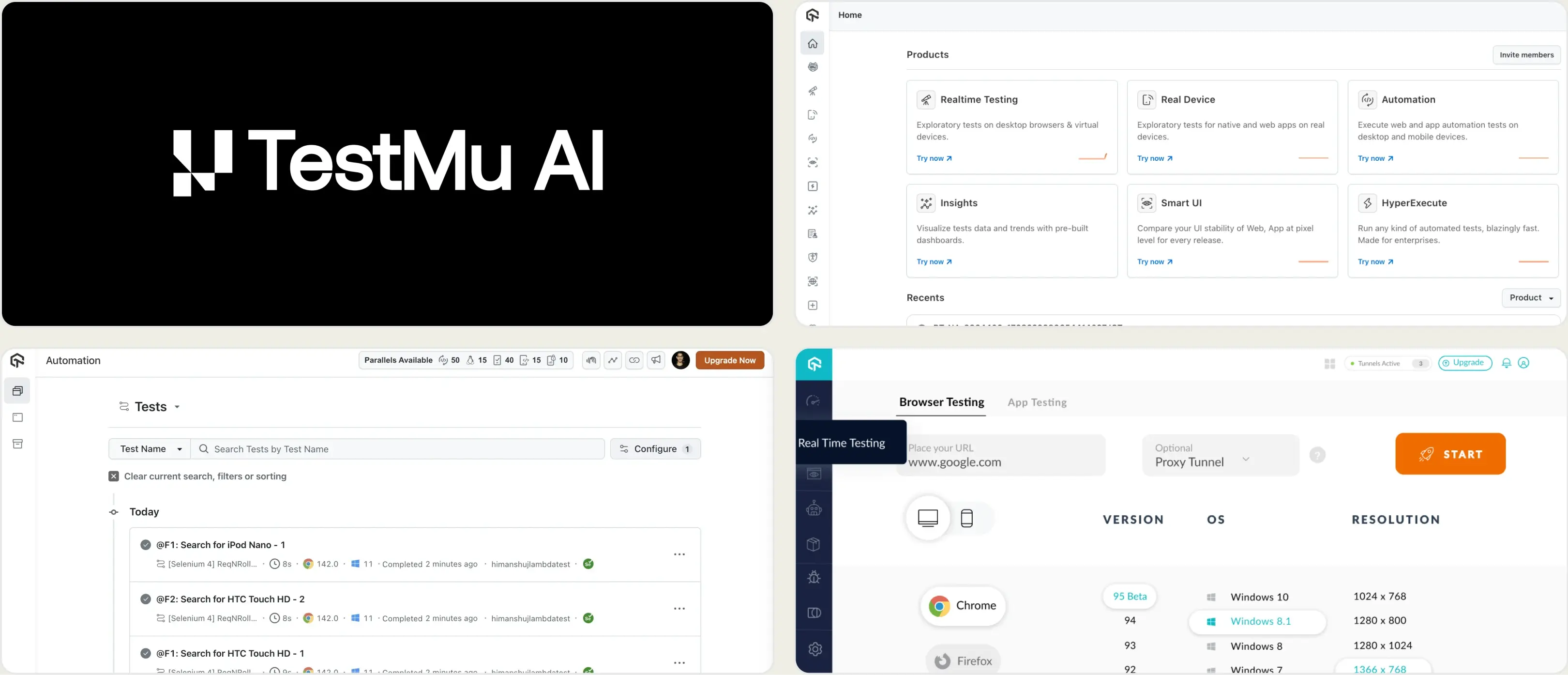Click the question mark help icon beside Proxy Tunnel

(x=1317, y=455)
